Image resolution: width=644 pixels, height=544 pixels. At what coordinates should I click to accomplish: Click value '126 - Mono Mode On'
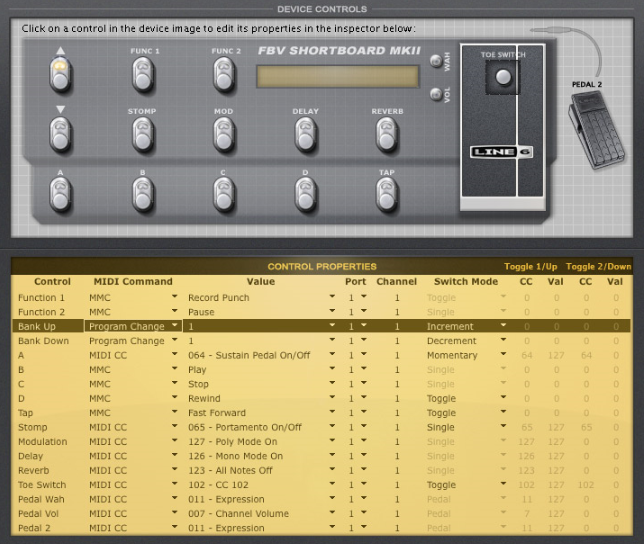pos(235,456)
